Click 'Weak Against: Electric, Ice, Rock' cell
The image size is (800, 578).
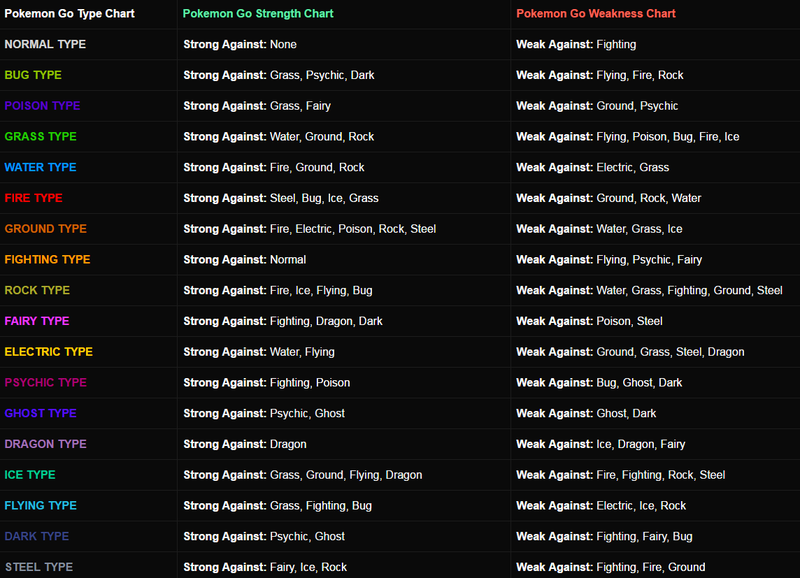point(601,506)
